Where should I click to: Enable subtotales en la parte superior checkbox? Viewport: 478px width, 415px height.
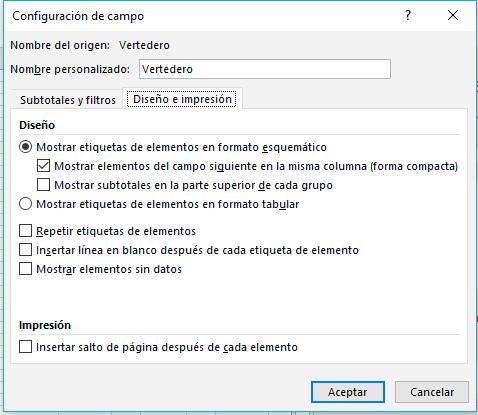(43, 185)
